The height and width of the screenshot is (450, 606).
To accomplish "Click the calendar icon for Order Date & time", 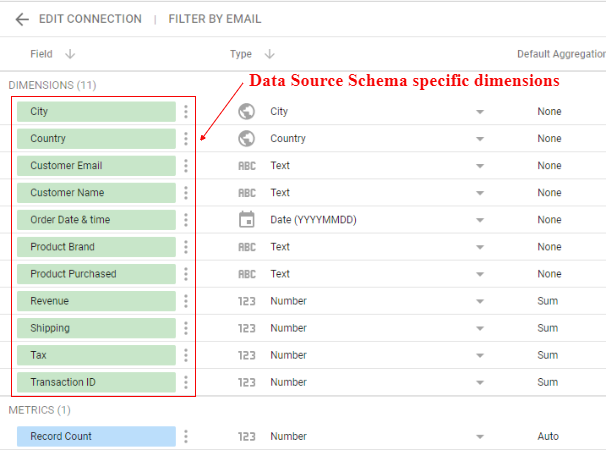I will 247,219.
